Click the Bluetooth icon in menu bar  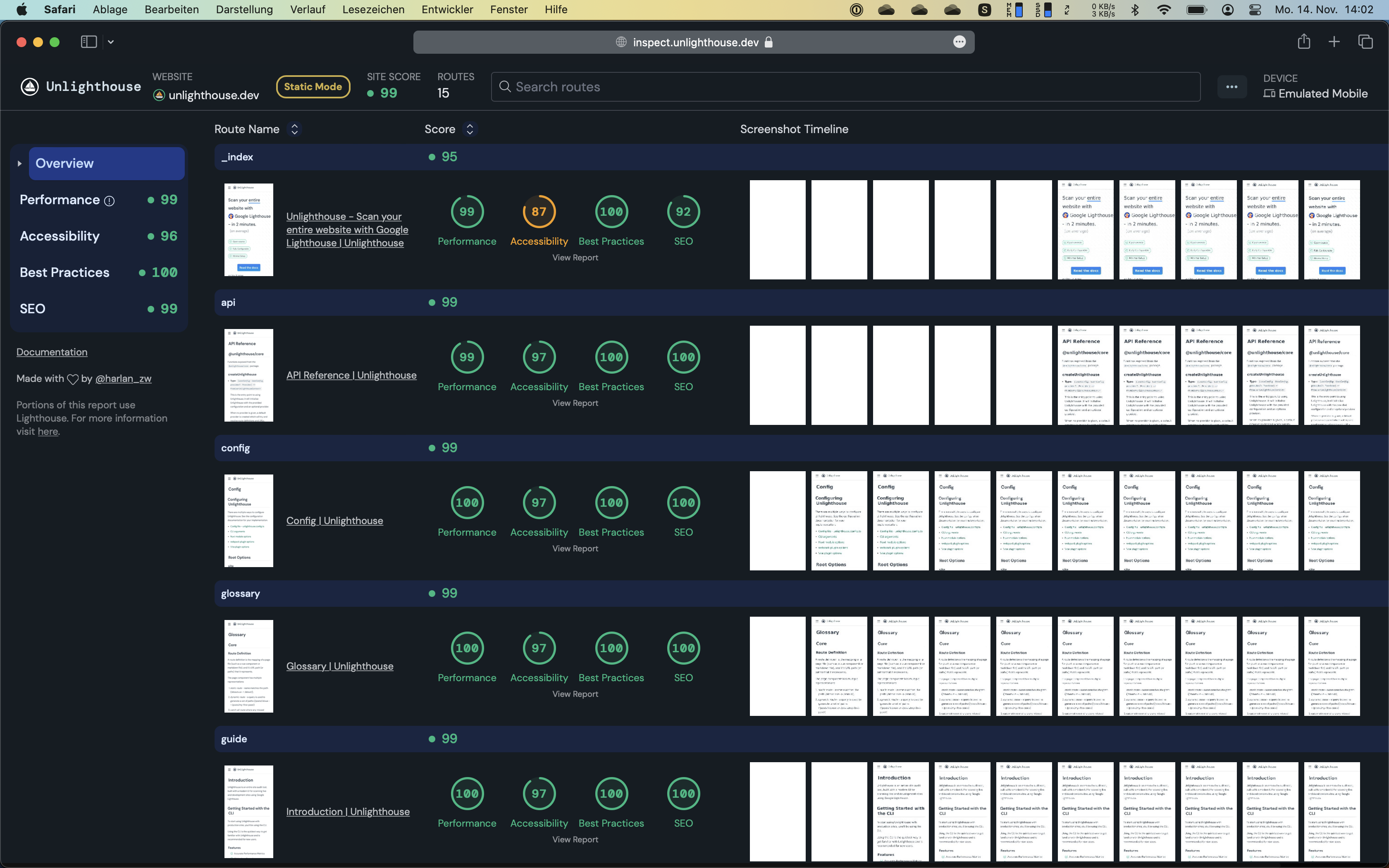[x=1135, y=10]
